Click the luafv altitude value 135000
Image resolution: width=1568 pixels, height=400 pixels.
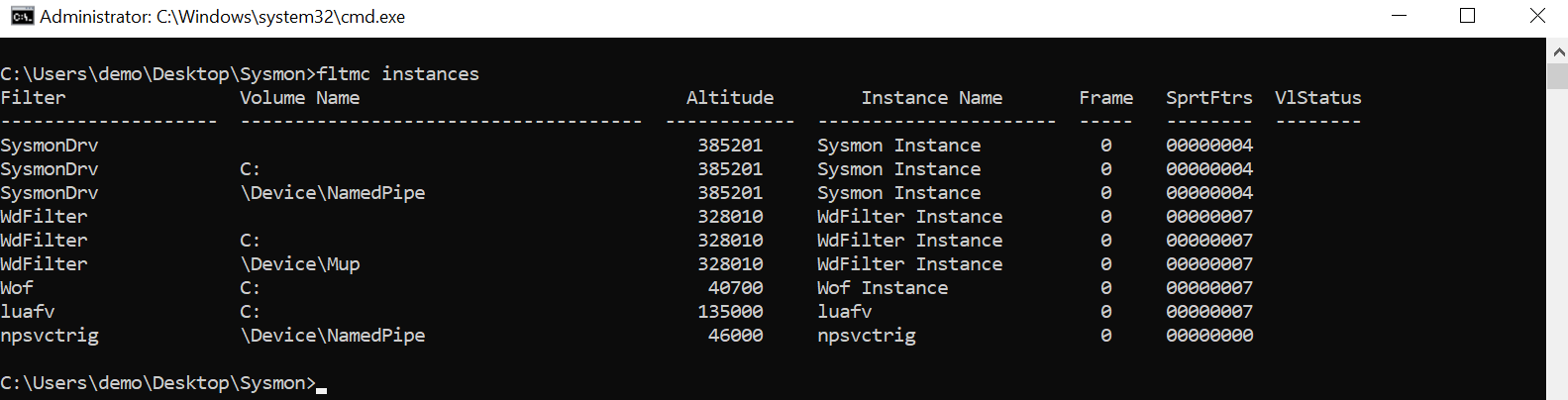730,312
